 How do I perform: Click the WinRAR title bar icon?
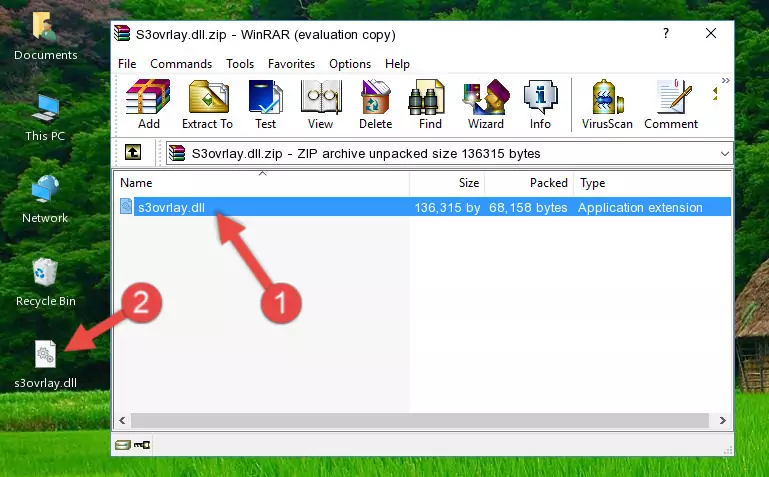tap(122, 34)
